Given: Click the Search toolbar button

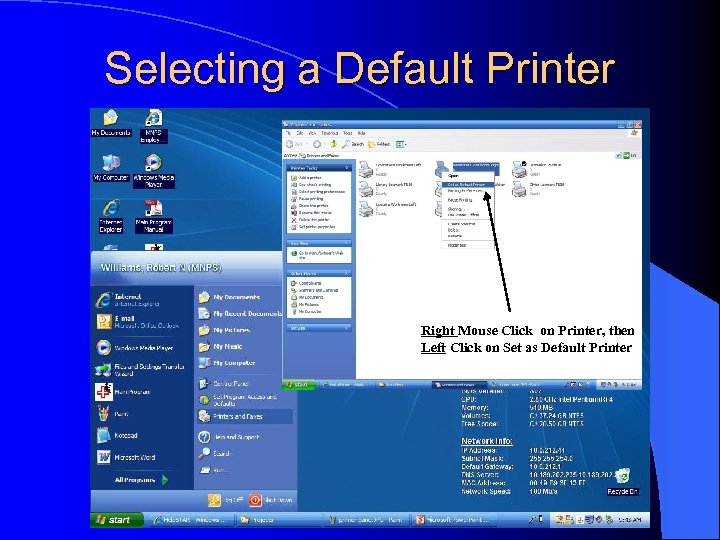Looking at the screenshot, I should click(x=353, y=144).
